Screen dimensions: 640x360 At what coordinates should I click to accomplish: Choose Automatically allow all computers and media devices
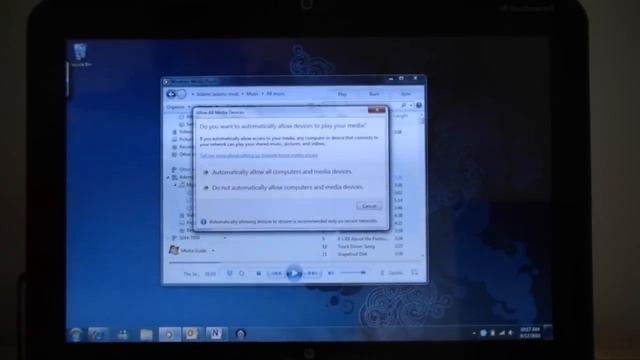click(278, 172)
